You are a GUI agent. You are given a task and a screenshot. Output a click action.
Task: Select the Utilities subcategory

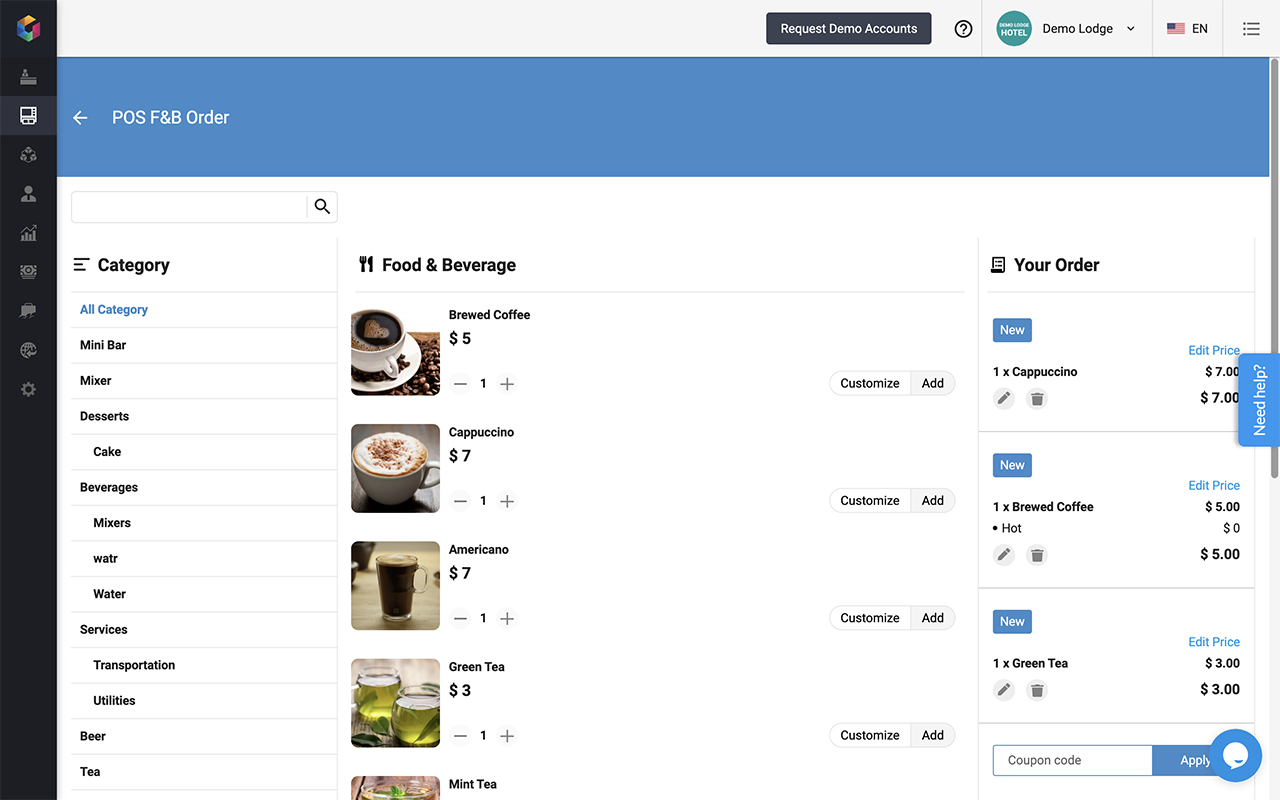[204, 701]
